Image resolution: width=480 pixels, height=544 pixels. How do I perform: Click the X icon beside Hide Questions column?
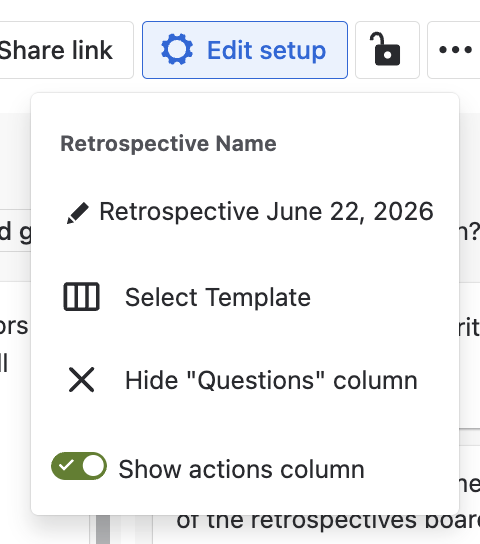pyautogui.click(x=82, y=380)
